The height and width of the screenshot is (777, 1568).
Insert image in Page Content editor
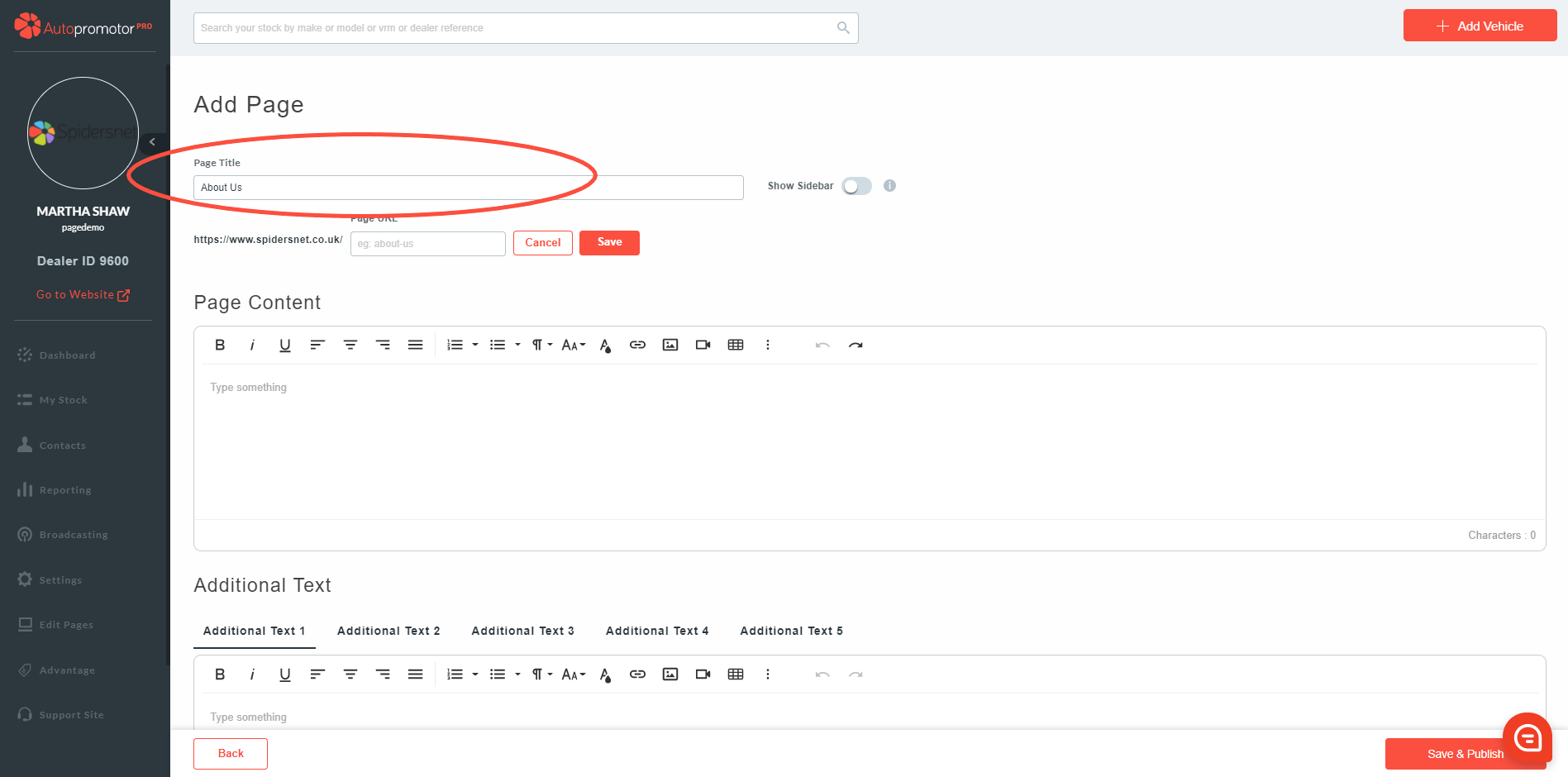click(x=670, y=345)
